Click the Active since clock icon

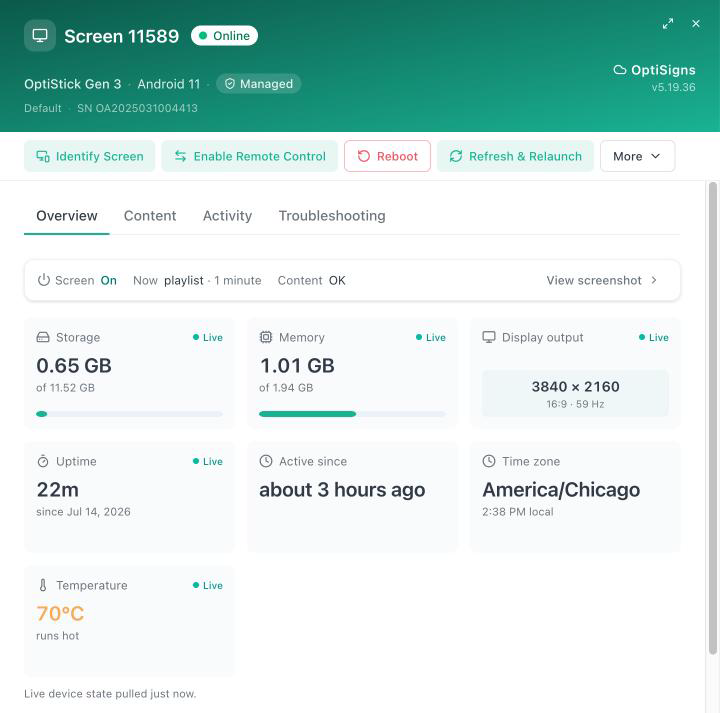[x=266, y=461]
